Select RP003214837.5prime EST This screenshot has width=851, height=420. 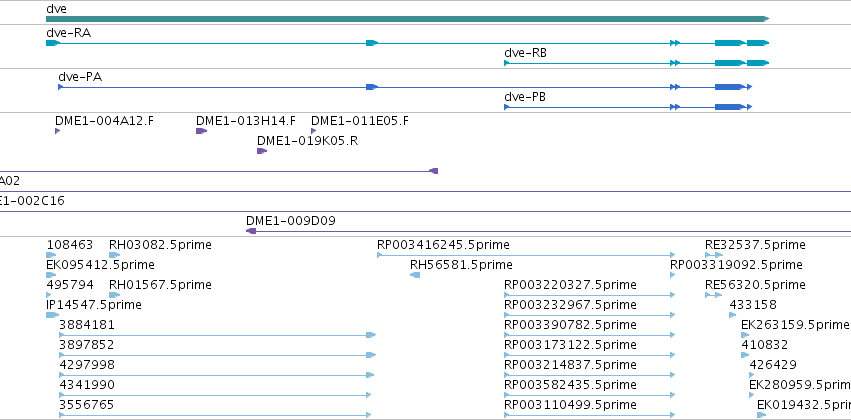click(570, 365)
